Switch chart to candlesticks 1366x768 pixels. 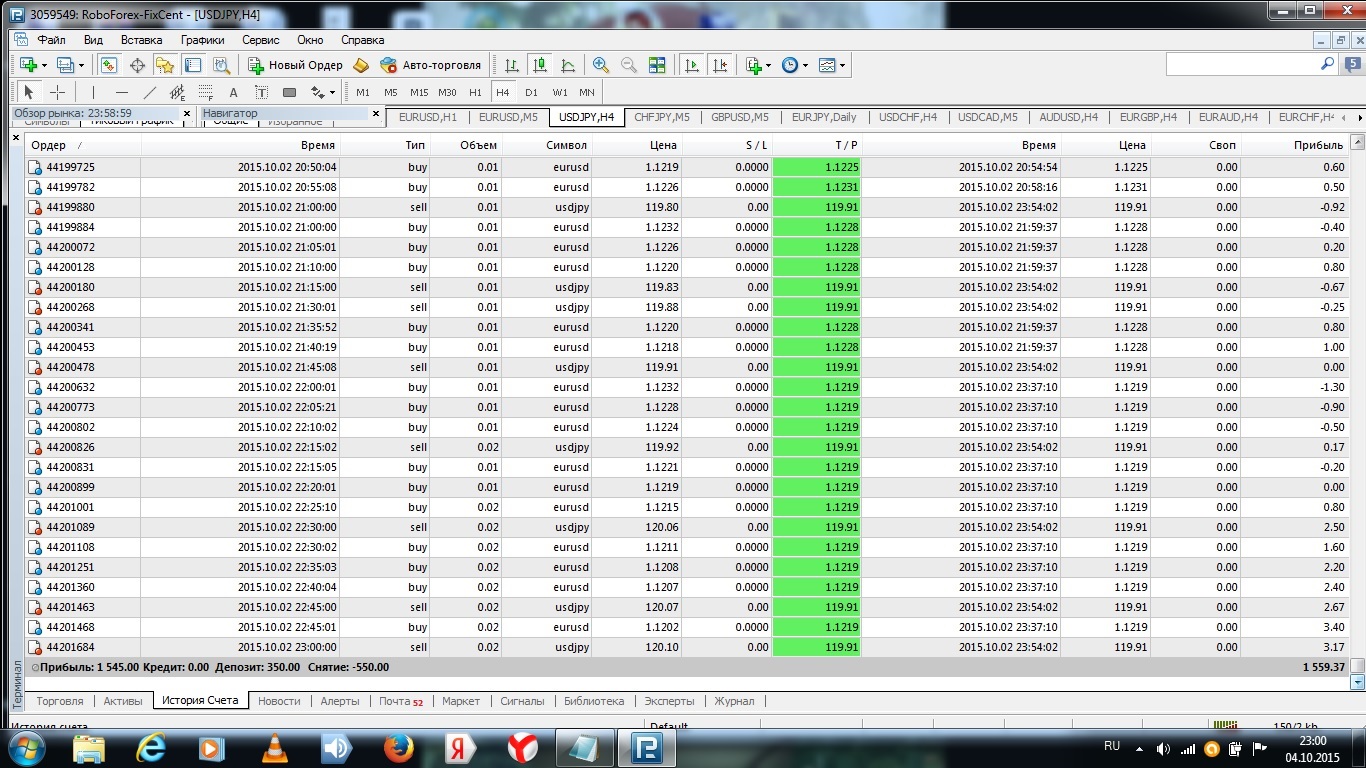540,65
